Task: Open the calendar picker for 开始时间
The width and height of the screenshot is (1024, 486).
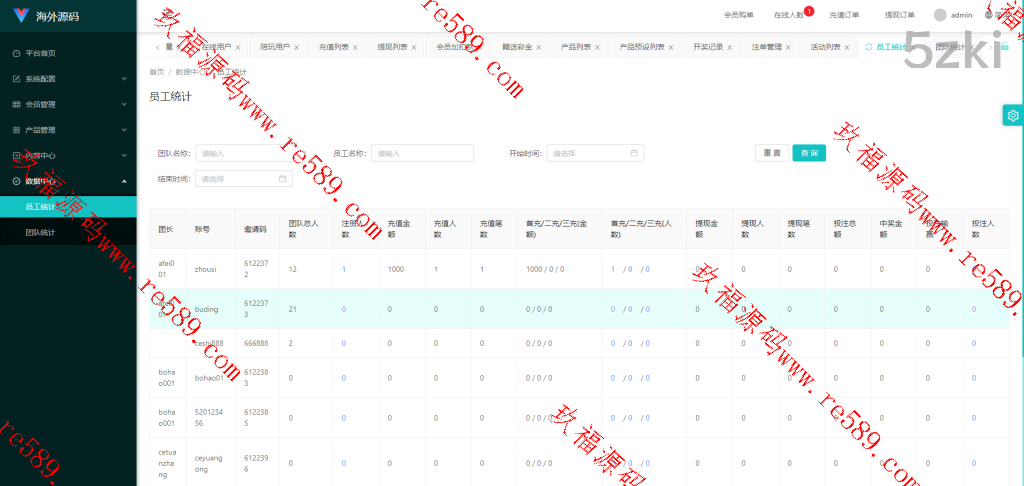Action: click(634, 153)
